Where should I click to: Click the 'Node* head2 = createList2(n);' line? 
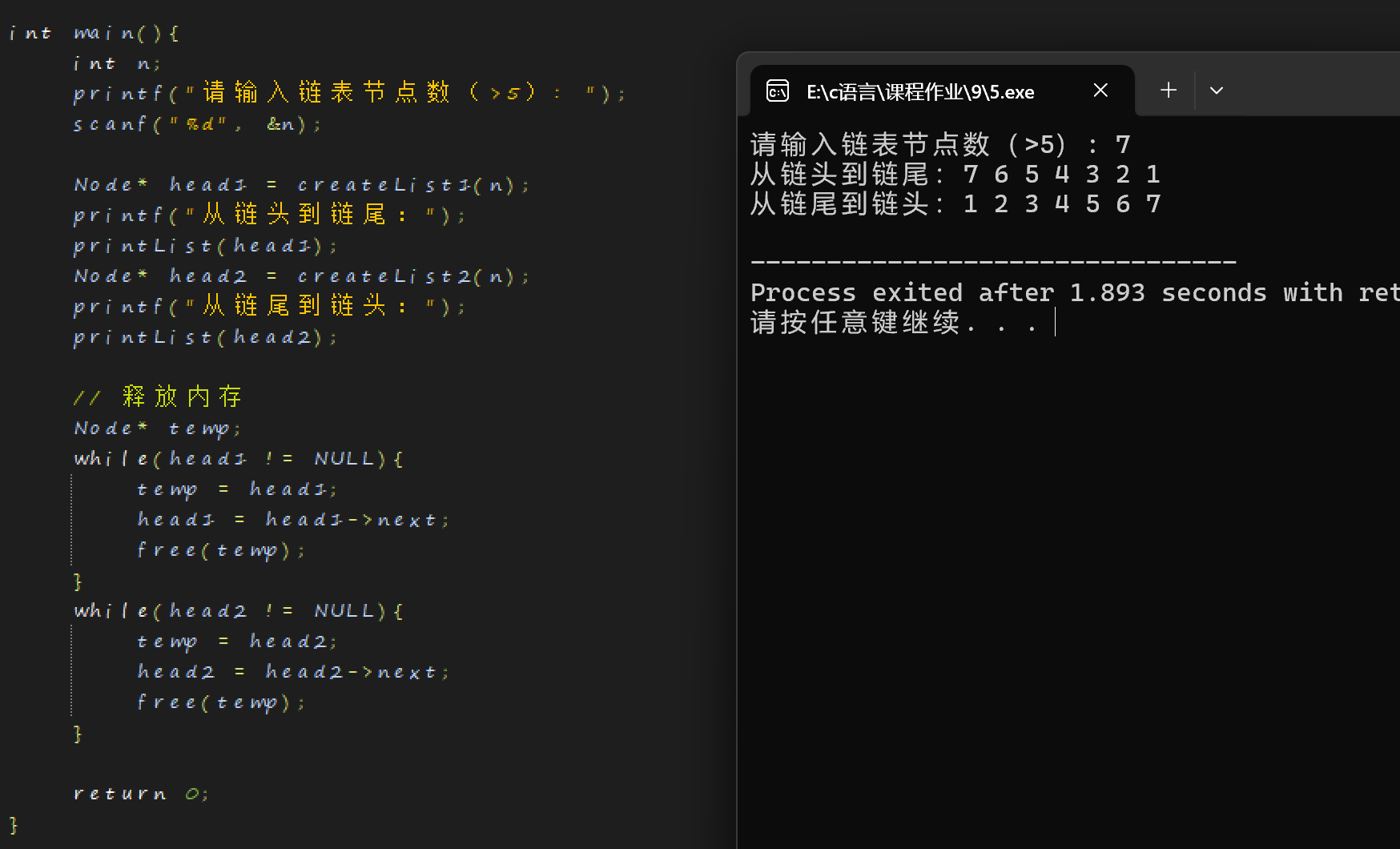(x=302, y=277)
